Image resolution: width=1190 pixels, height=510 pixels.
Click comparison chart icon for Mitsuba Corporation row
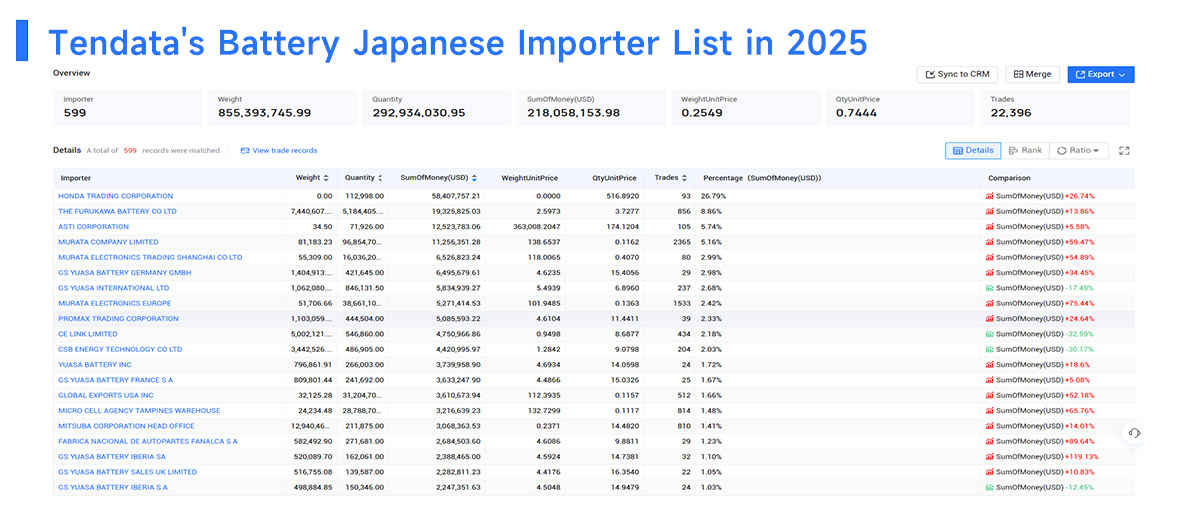click(990, 426)
